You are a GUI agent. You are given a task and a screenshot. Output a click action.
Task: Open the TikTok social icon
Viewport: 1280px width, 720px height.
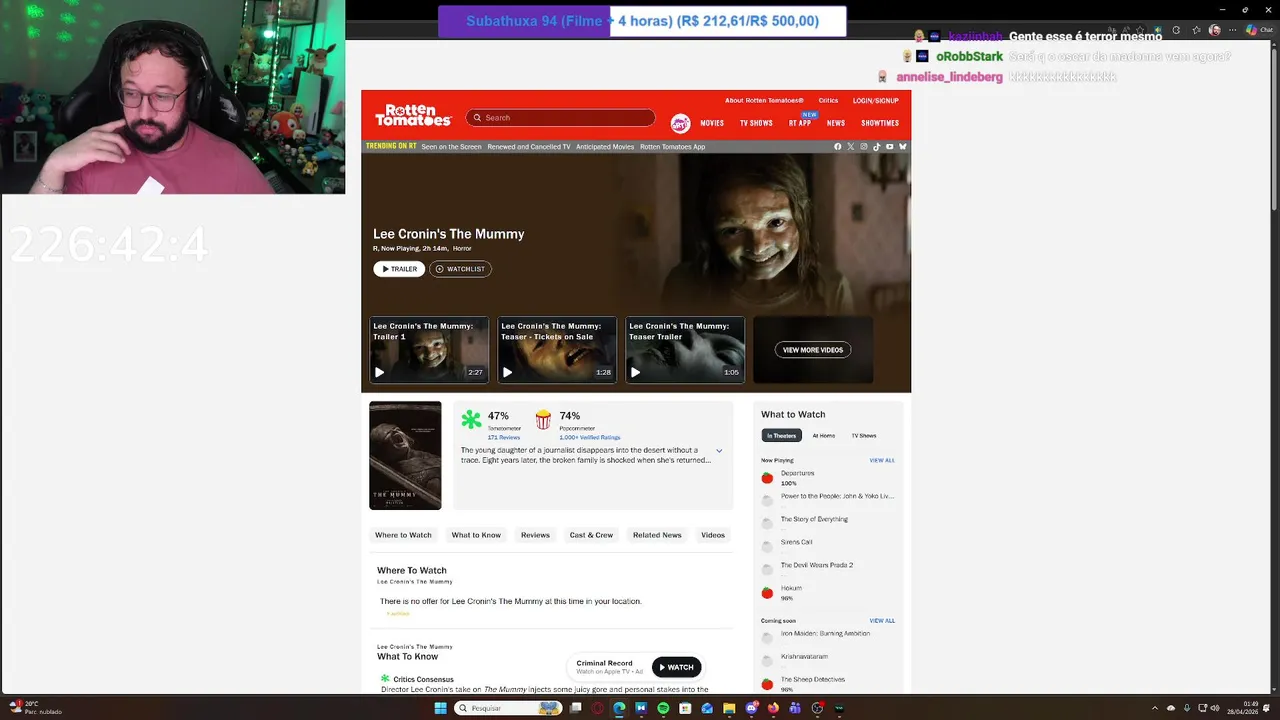click(x=877, y=147)
